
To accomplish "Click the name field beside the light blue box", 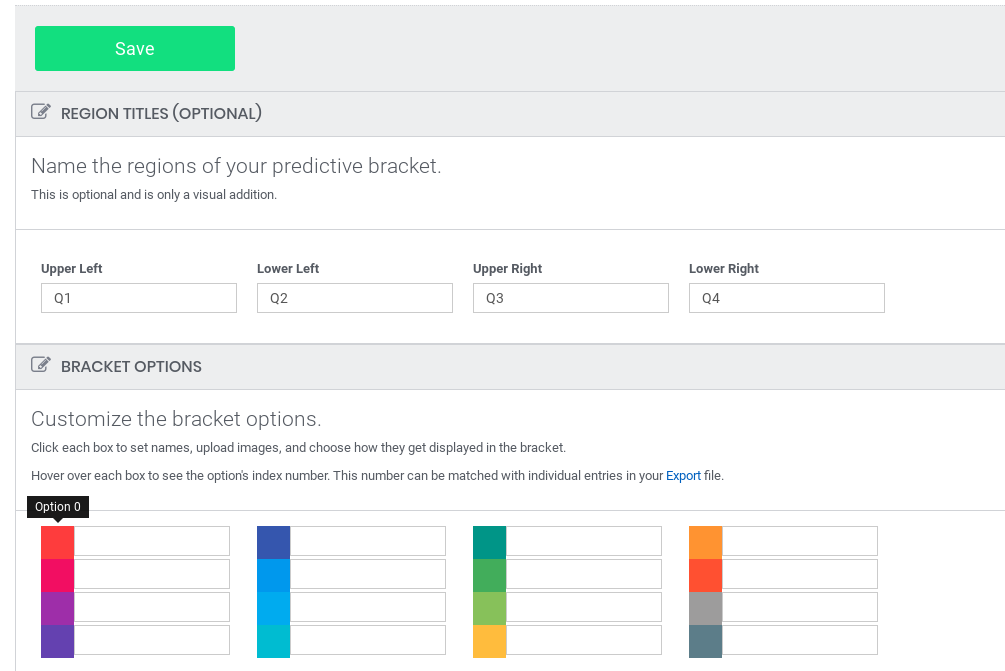I will pos(368,608).
